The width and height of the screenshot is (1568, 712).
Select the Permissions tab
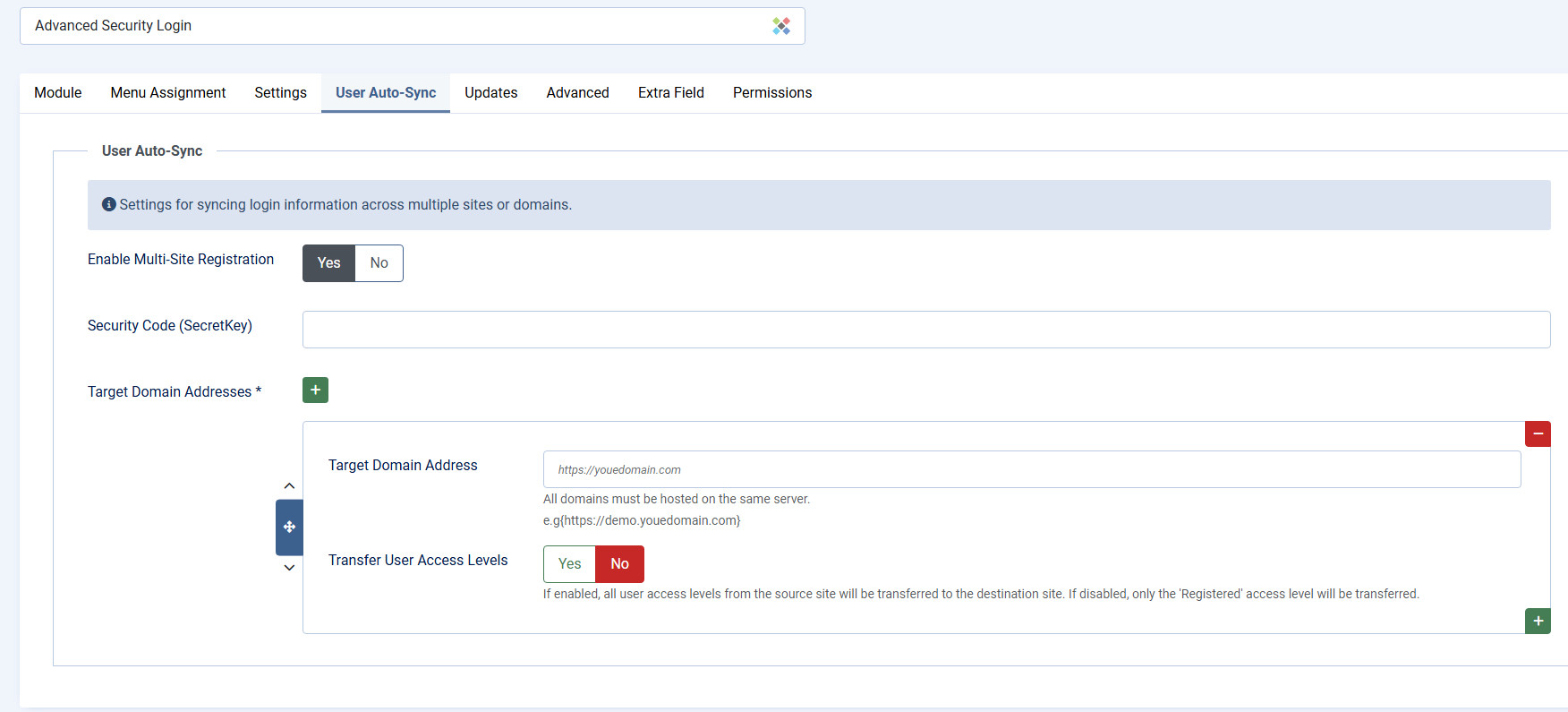coord(771,93)
